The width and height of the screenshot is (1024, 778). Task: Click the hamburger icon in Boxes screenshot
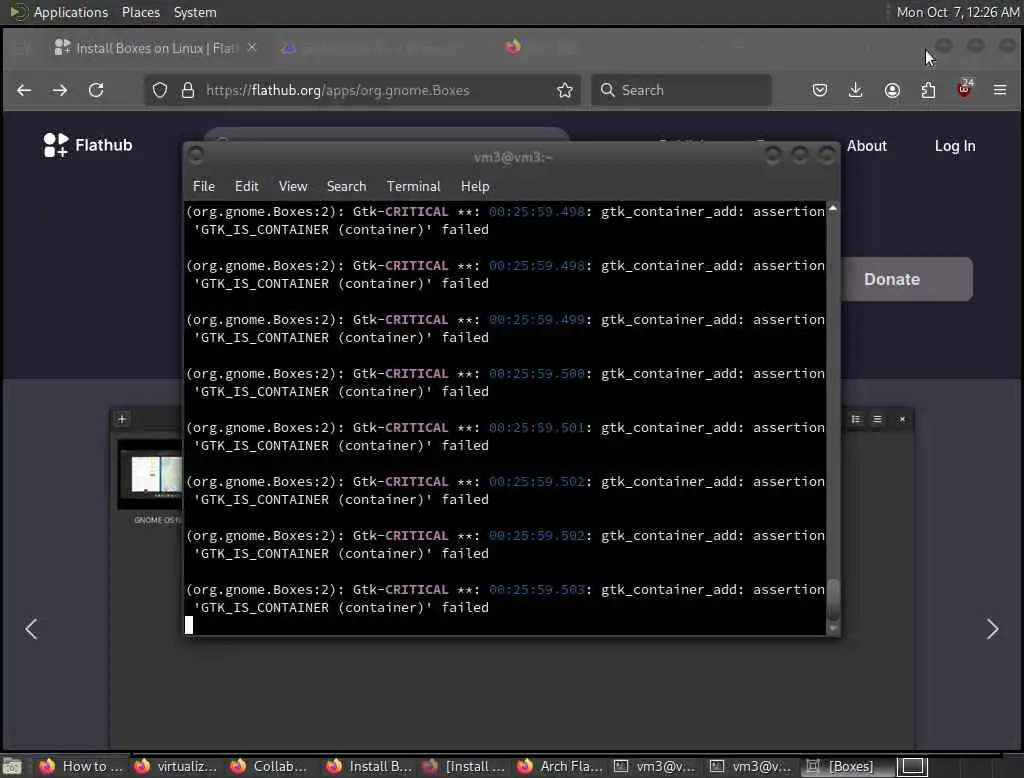(877, 419)
